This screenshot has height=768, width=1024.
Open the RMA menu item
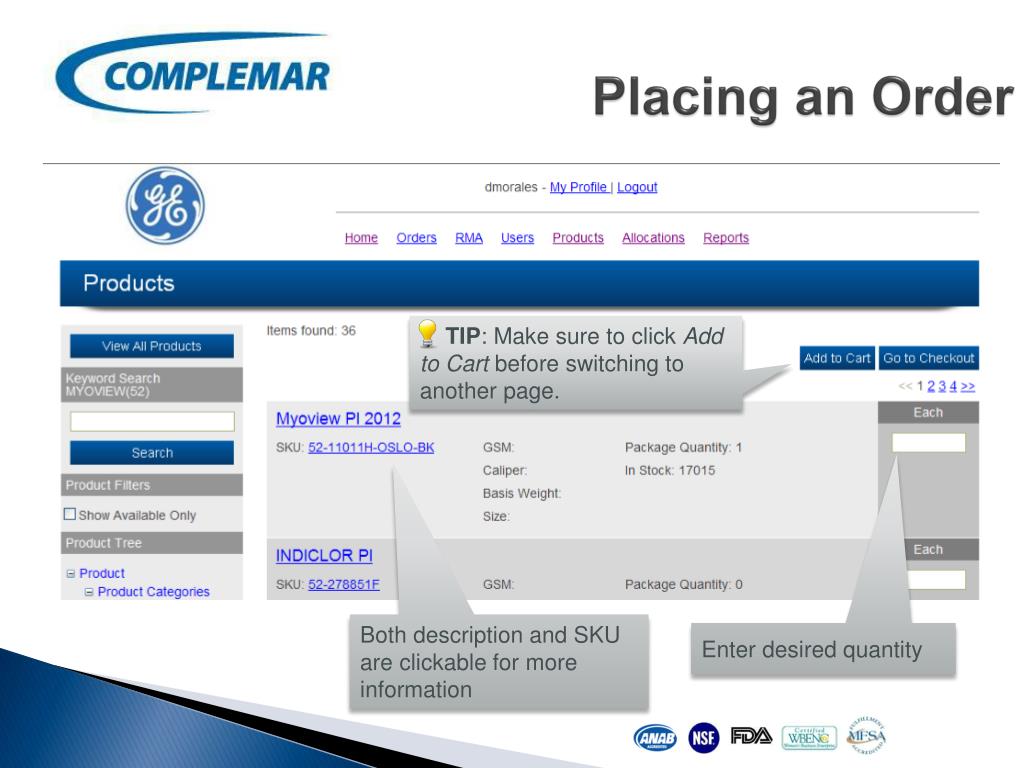(469, 238)
